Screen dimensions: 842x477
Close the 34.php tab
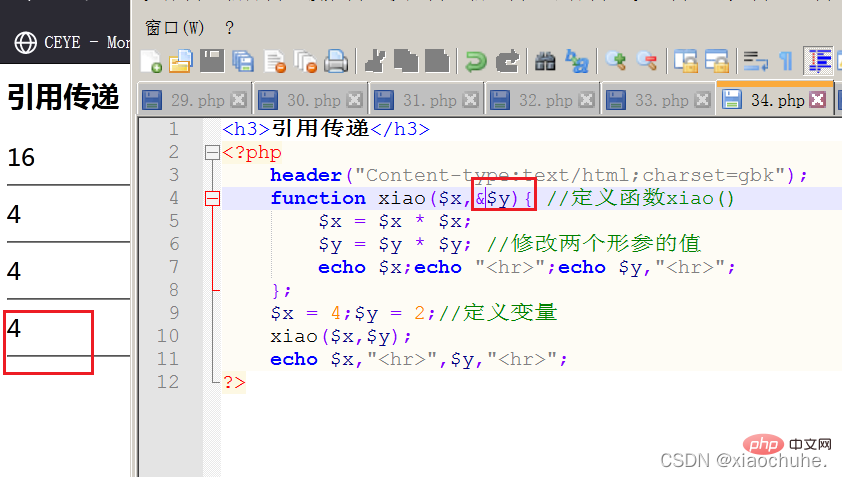click(818, 100)
